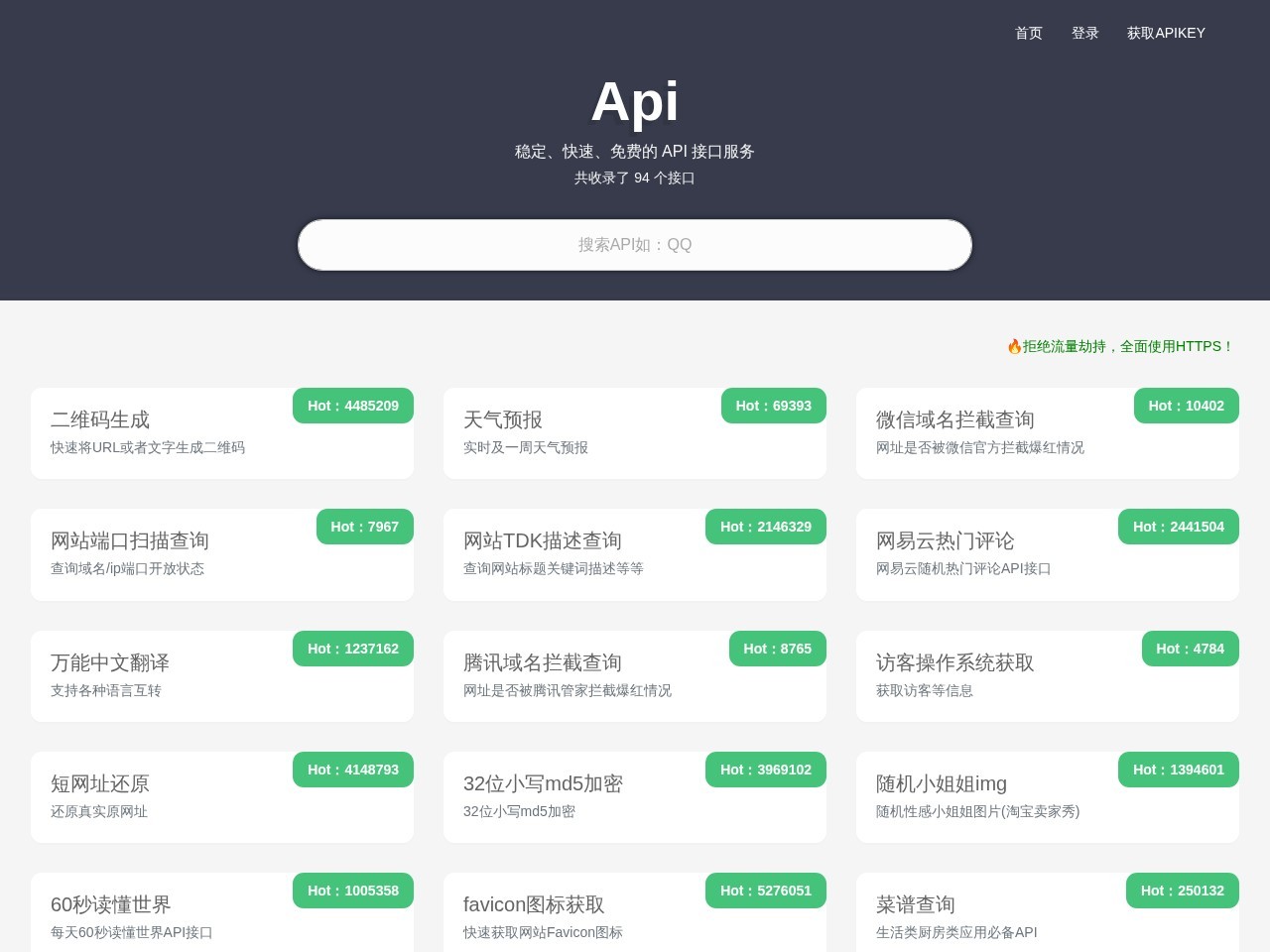
Task: Open the 网易云热门评论 API card
Action: [1048, 554]
